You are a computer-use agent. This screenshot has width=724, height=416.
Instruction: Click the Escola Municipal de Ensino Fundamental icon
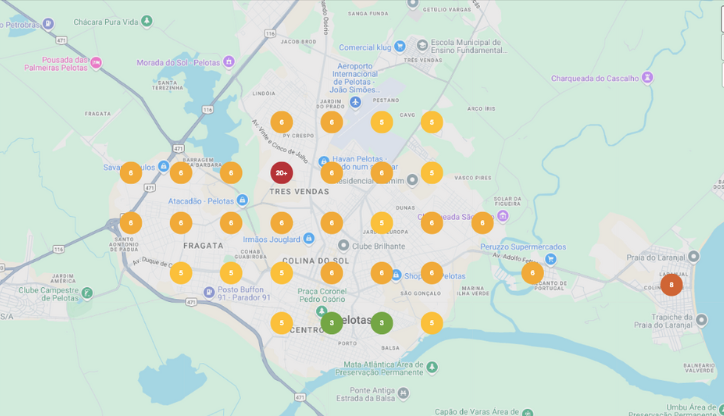(x=422, y=45)
